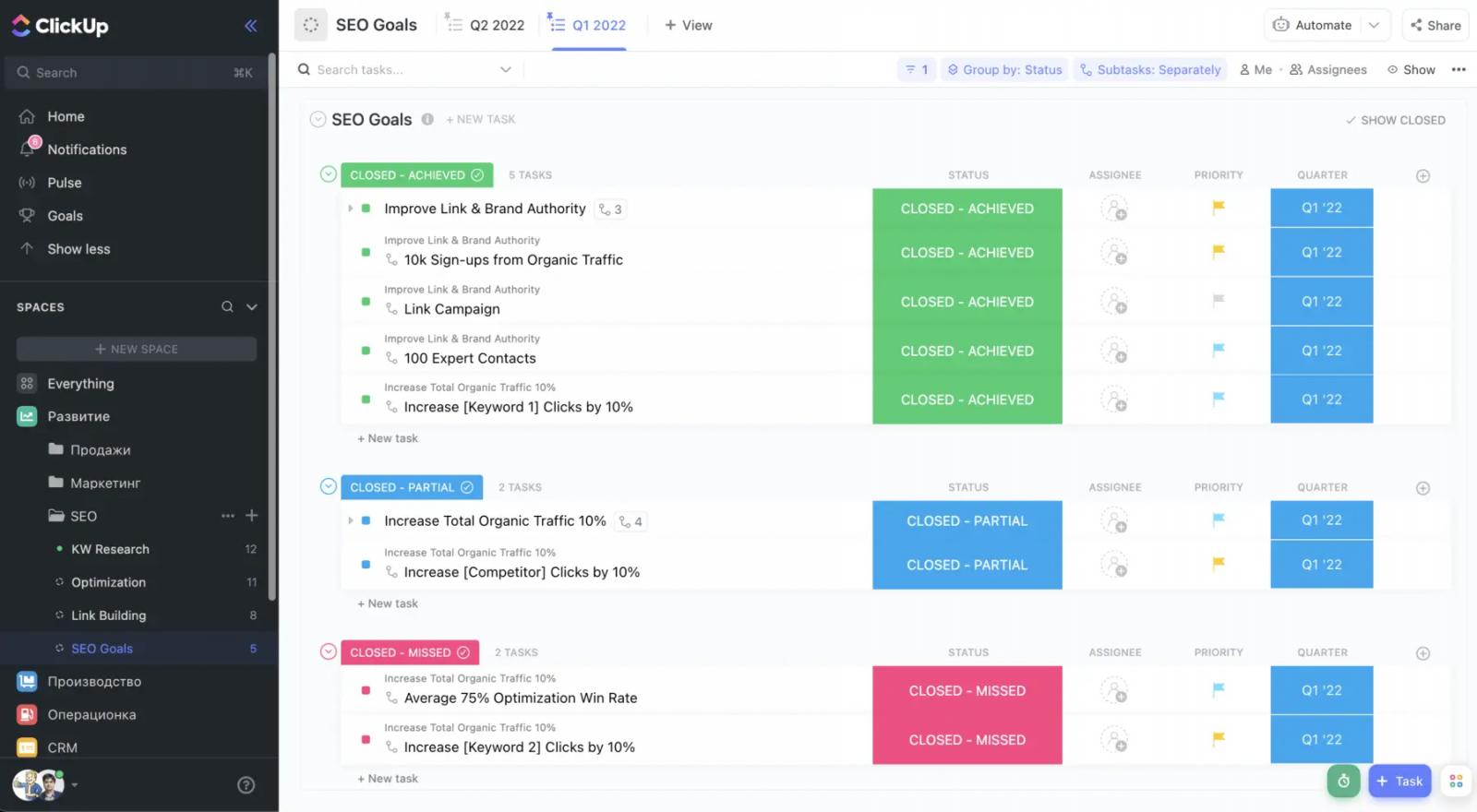Open the help question mark icon

point(246,785)
